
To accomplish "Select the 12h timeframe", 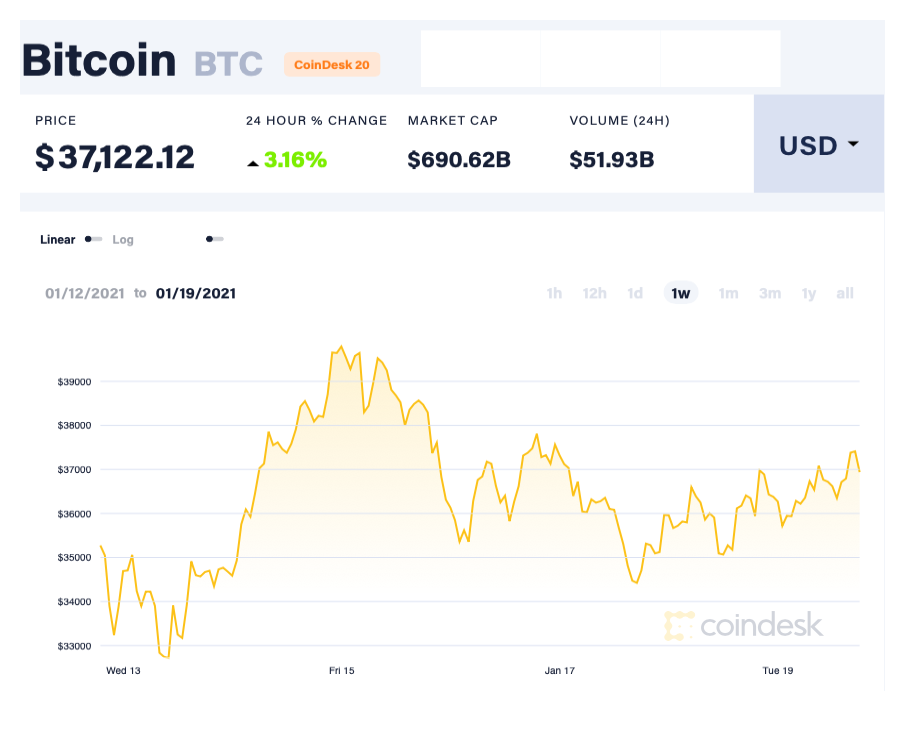I will [x=594, y=293].
